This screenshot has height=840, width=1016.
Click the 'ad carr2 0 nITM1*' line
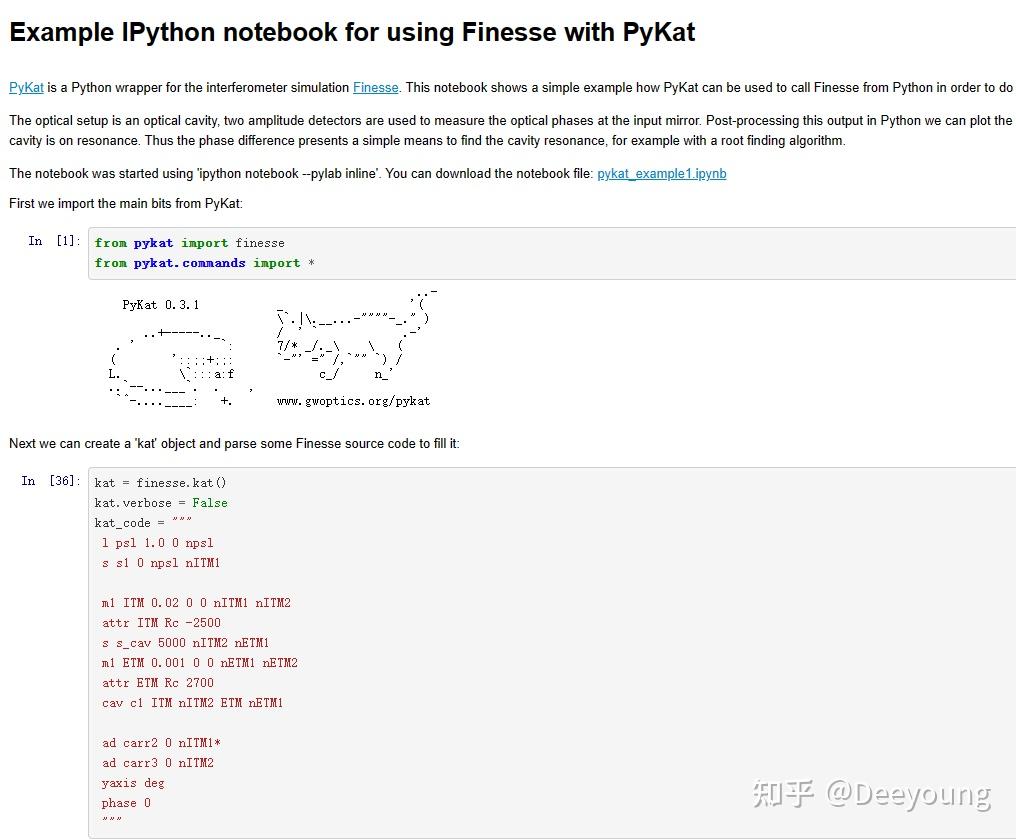pyautogui.click(x=161, y=743)
